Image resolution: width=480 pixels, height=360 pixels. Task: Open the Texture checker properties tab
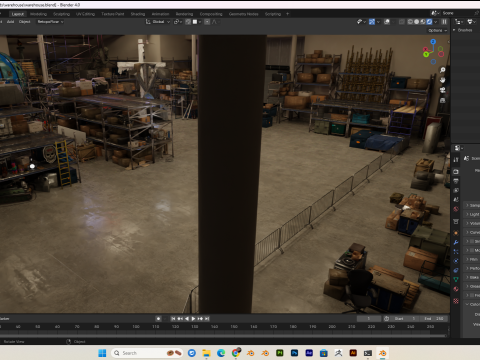(456, 301)
